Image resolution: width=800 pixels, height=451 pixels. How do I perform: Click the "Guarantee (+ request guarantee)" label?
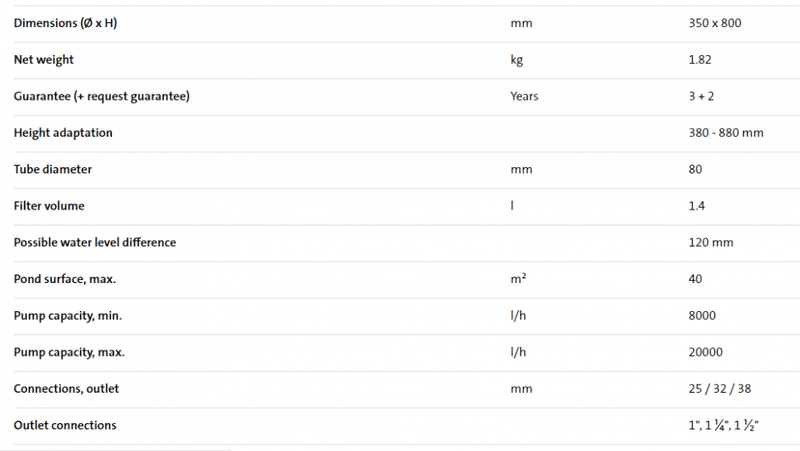[102, 96]
